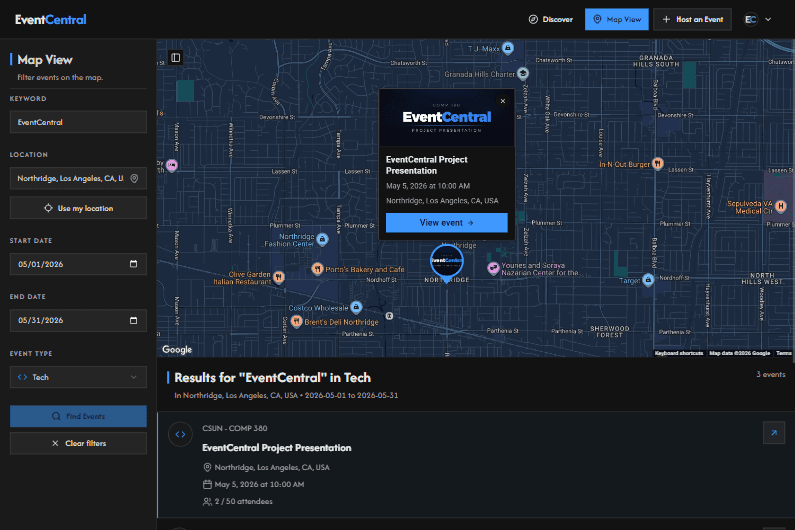795x530 pixels.
Task: Click Costco Wholesale map marker
Action: 356,307
